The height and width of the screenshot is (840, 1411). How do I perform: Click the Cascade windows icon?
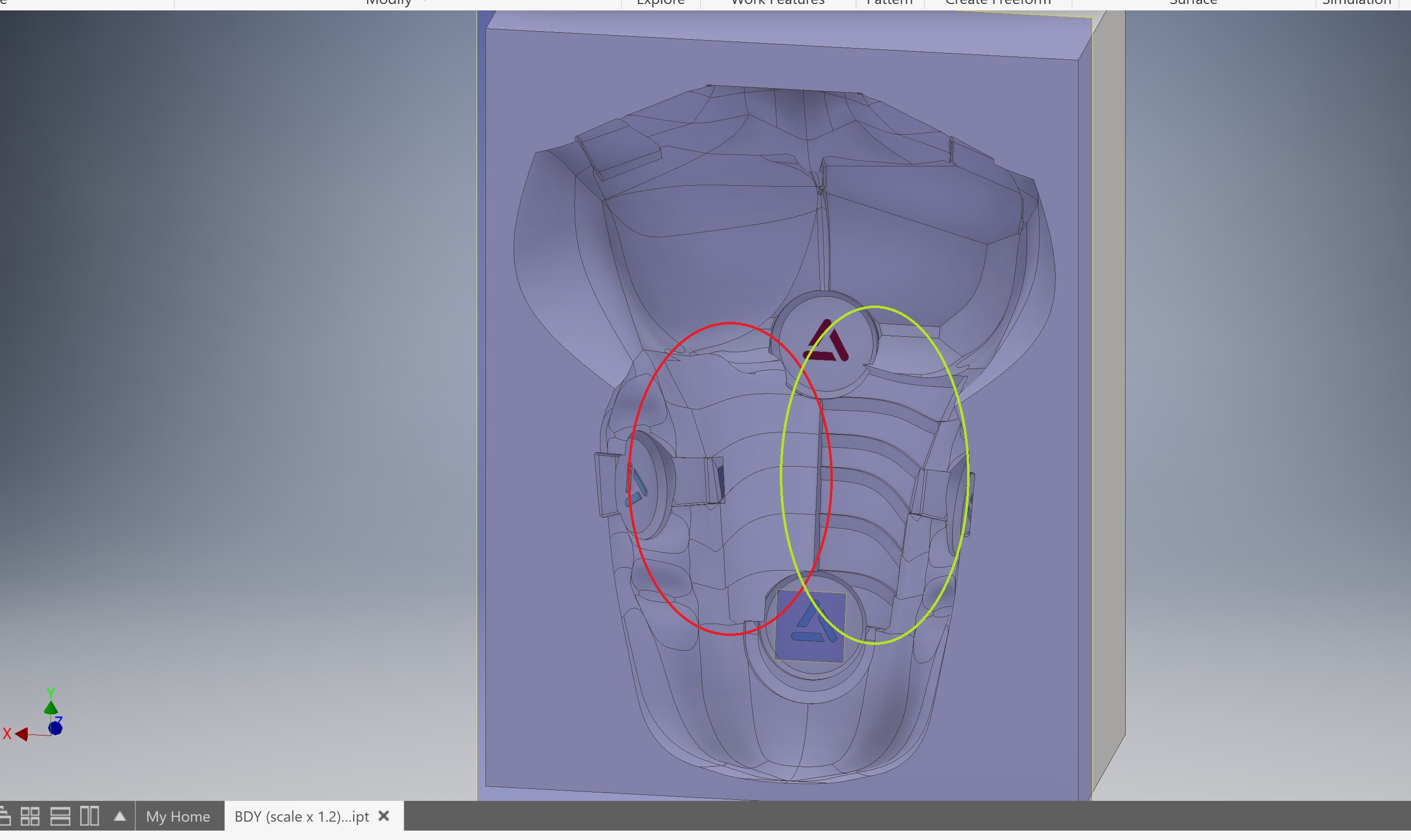[x=5, y=816]
